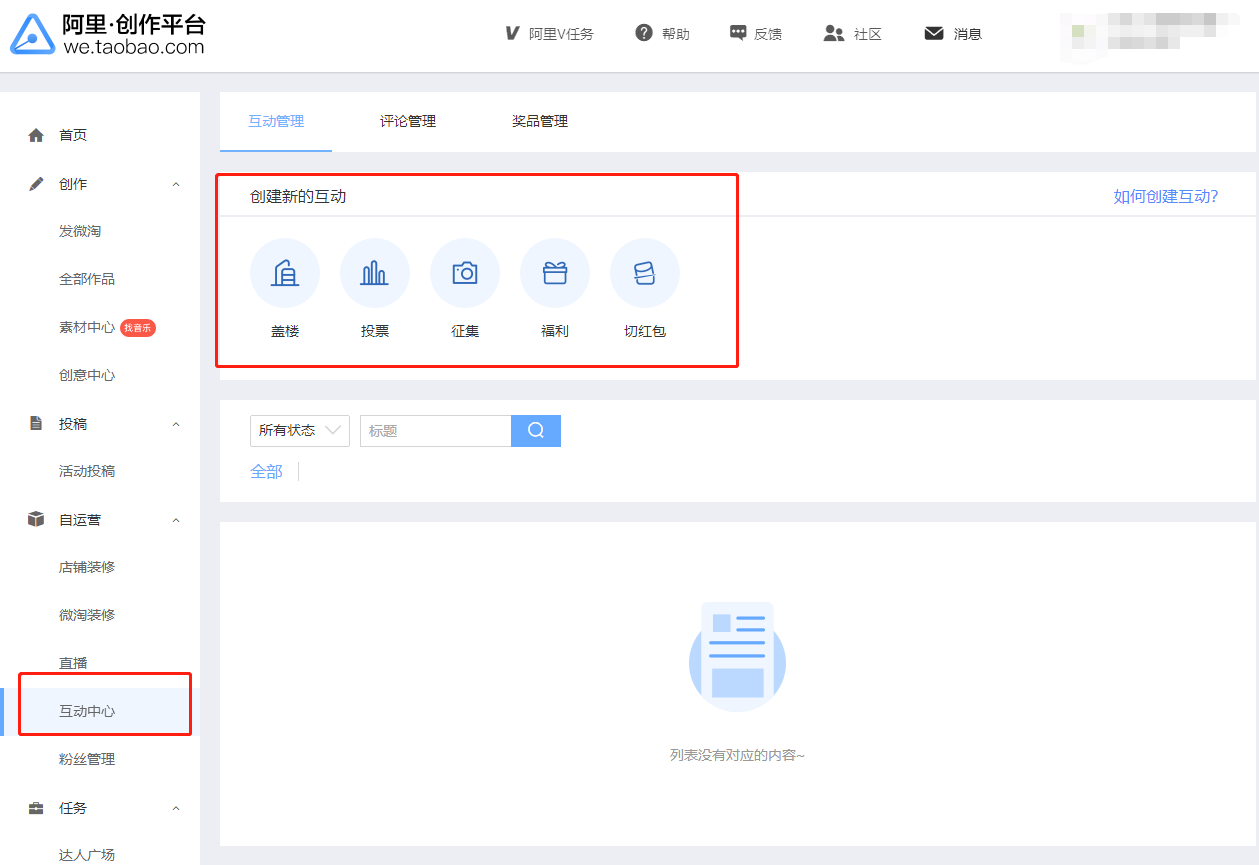
Task: Open the 阿里V任务 V icon
Action: [512, 34]
